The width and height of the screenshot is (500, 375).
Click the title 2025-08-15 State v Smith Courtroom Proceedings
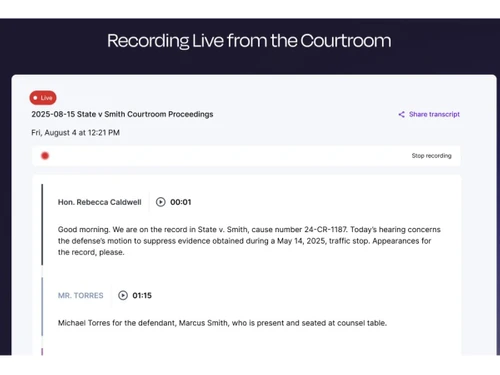(122, 114)
